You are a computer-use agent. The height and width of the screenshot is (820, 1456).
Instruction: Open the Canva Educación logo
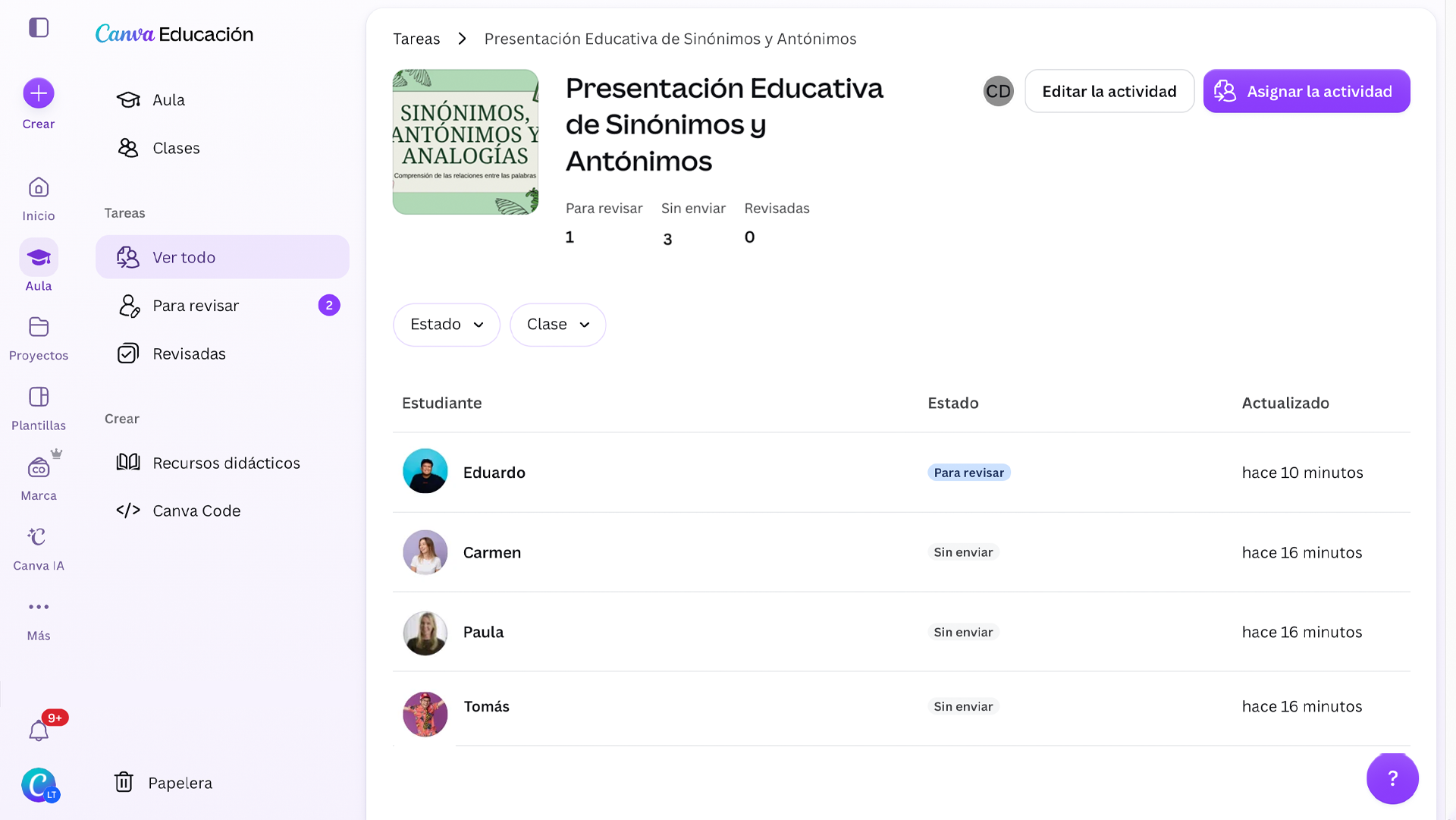pyautogui.click(x=174, y=34)
